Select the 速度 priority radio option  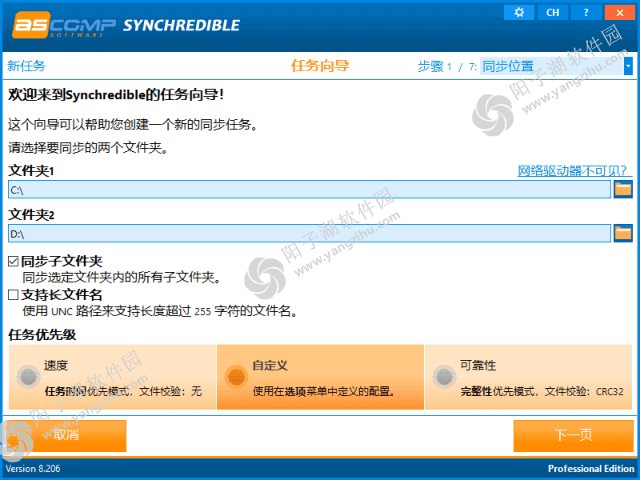(x=29, y=377)
